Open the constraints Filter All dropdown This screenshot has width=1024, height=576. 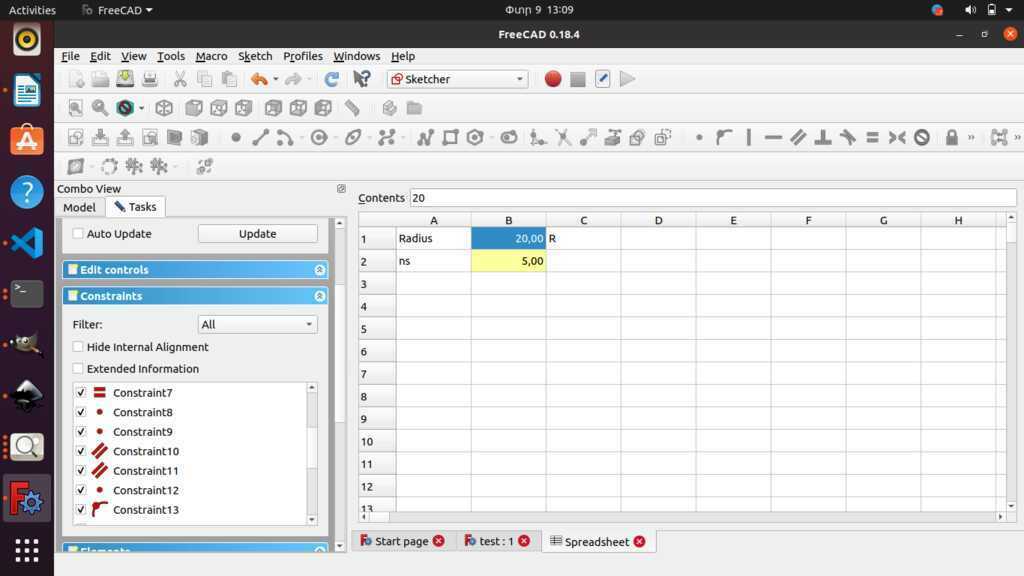pyautogui.click(x=257, y=324)
